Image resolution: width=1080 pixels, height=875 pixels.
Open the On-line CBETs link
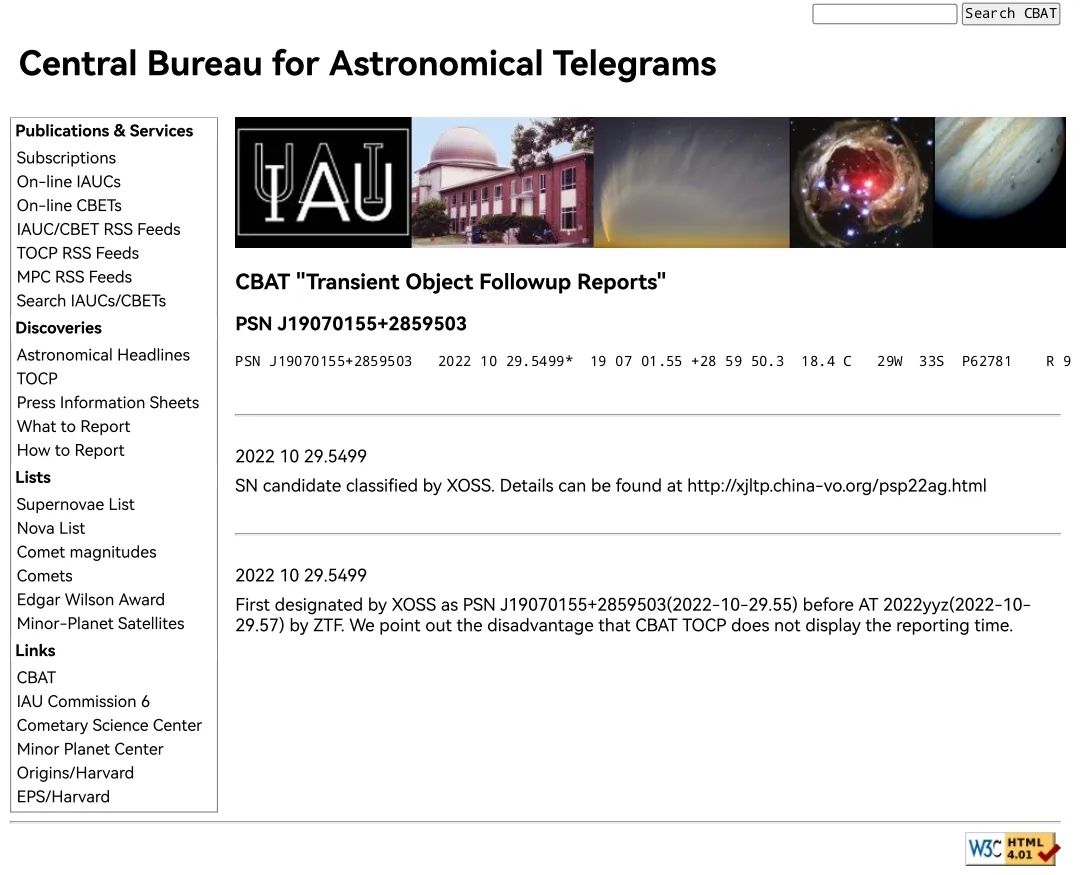coord(69,205)
